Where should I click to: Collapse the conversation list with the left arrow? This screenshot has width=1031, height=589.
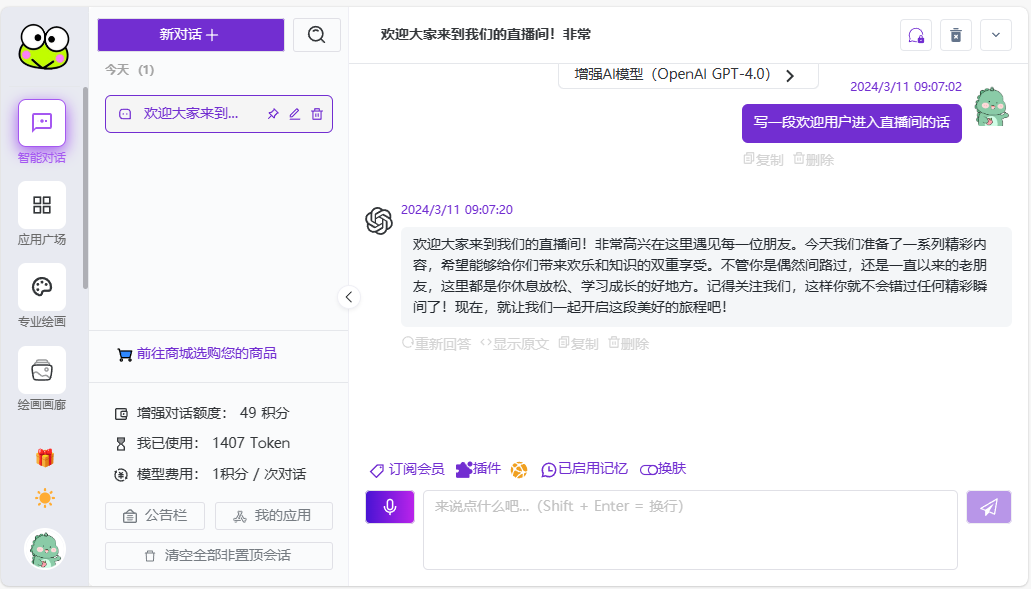coord(349,297)
